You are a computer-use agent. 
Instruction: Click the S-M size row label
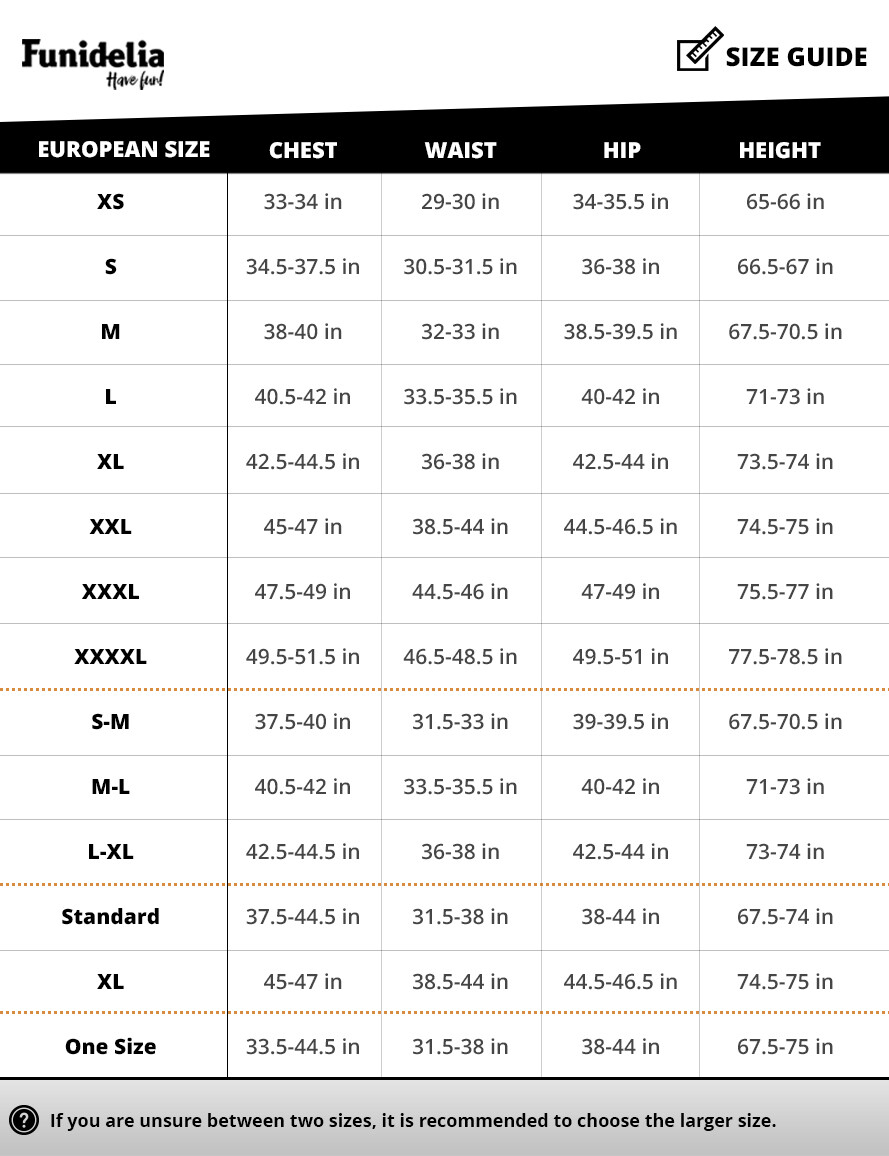(111, 721)
